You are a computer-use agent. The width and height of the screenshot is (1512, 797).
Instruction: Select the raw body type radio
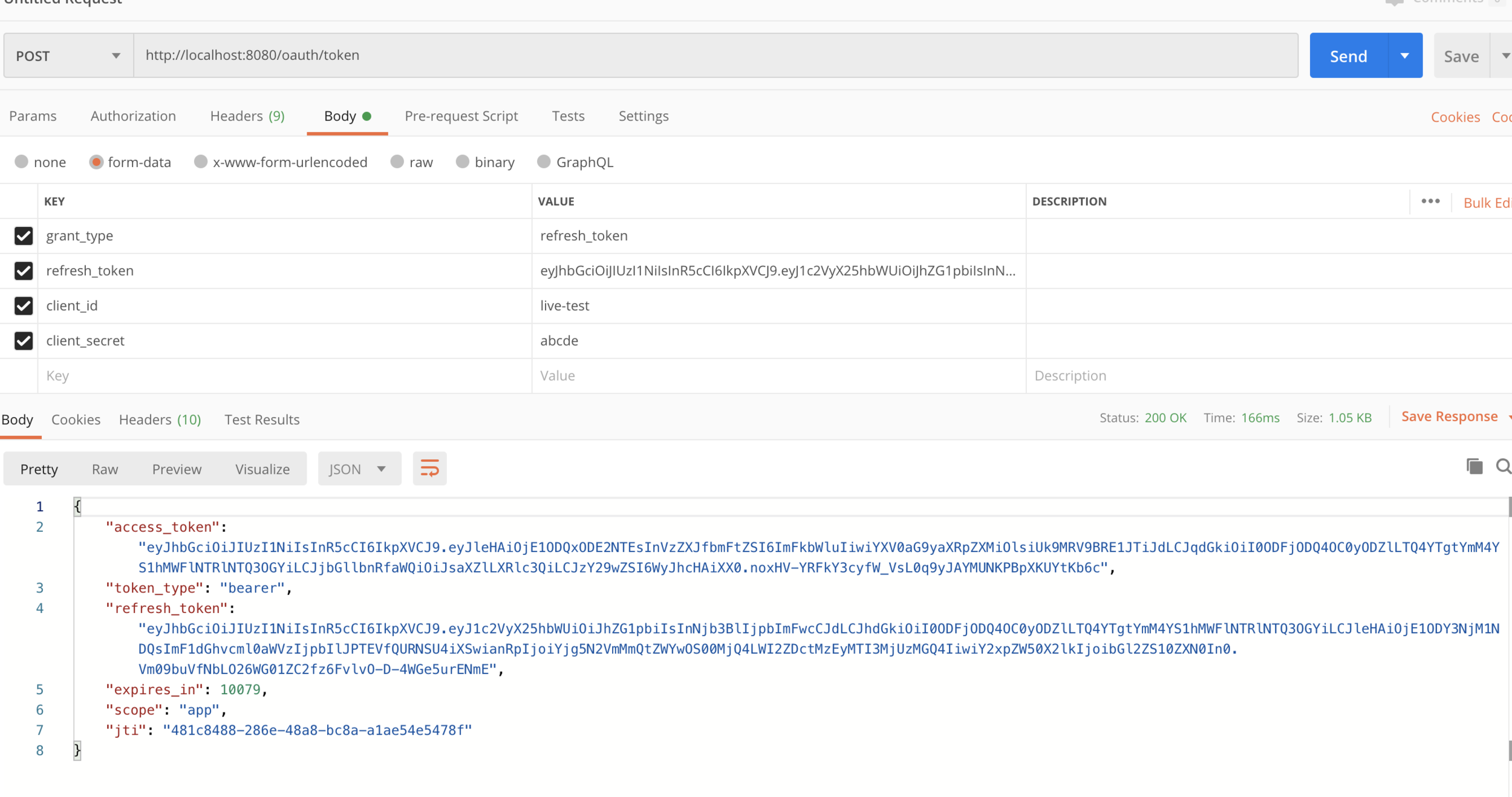pos(397,162)
